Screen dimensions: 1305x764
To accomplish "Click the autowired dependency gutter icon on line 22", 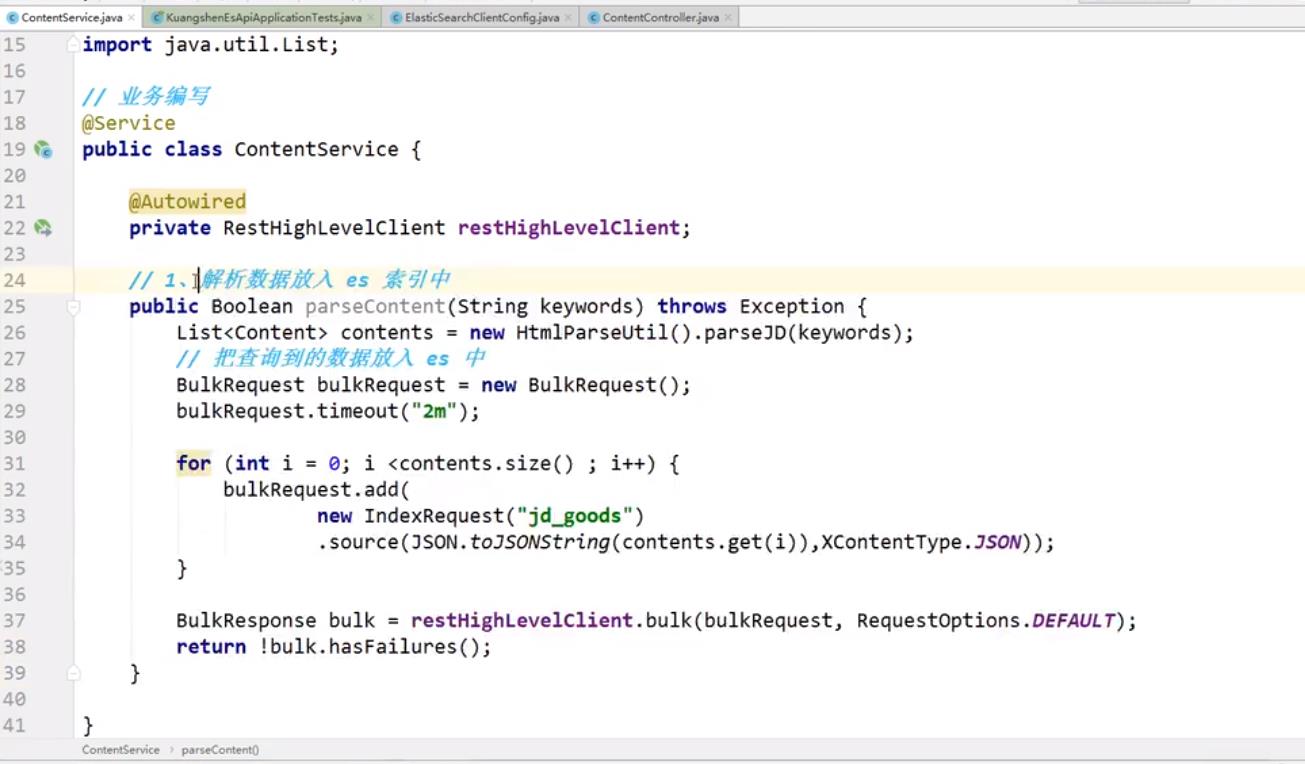I will click(x=43, y=228).
